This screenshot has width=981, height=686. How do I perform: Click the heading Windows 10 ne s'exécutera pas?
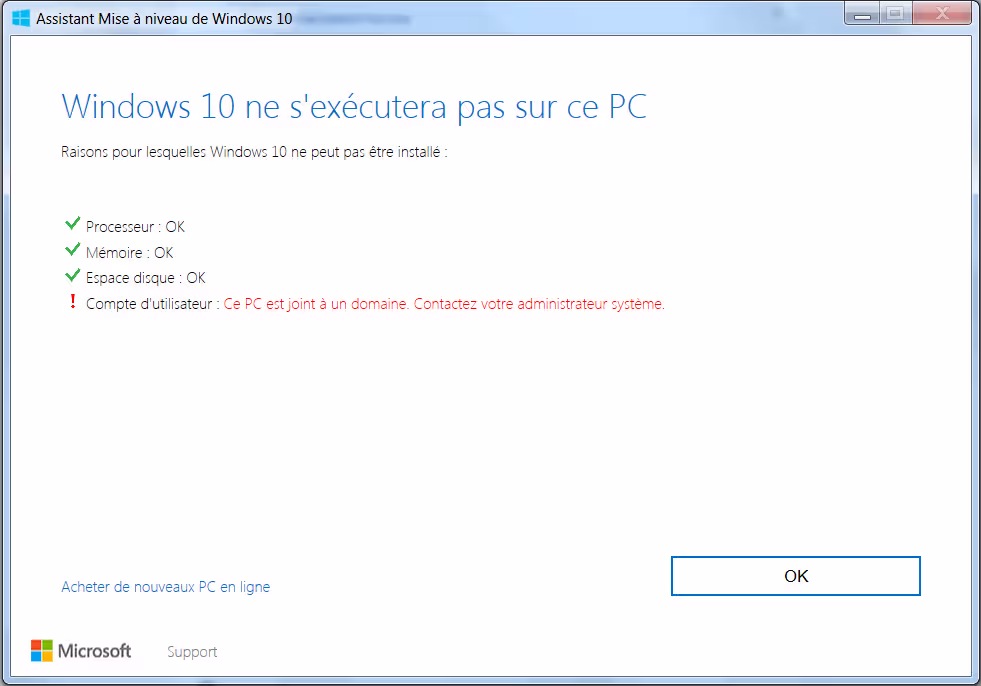(354, 106)
